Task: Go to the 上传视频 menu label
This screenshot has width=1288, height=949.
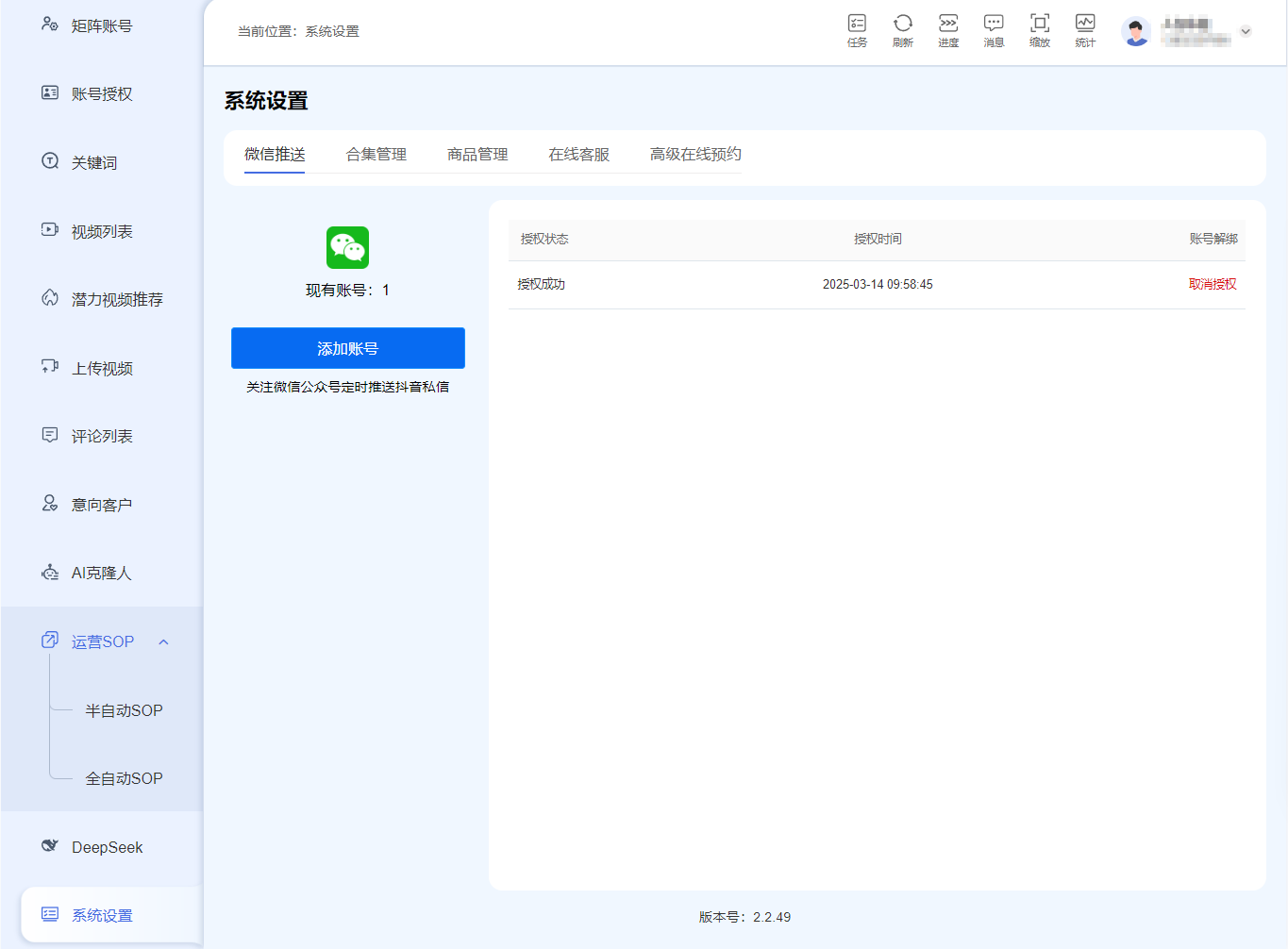Action: click(102, 368)
